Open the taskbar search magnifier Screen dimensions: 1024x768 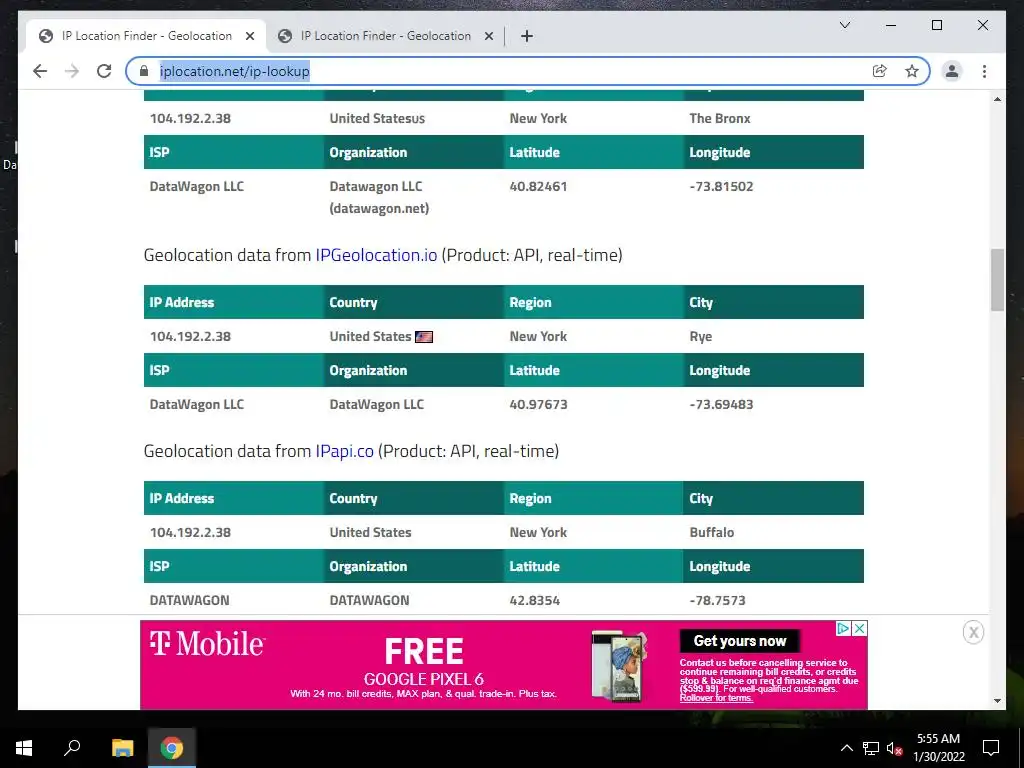point(72,747)
